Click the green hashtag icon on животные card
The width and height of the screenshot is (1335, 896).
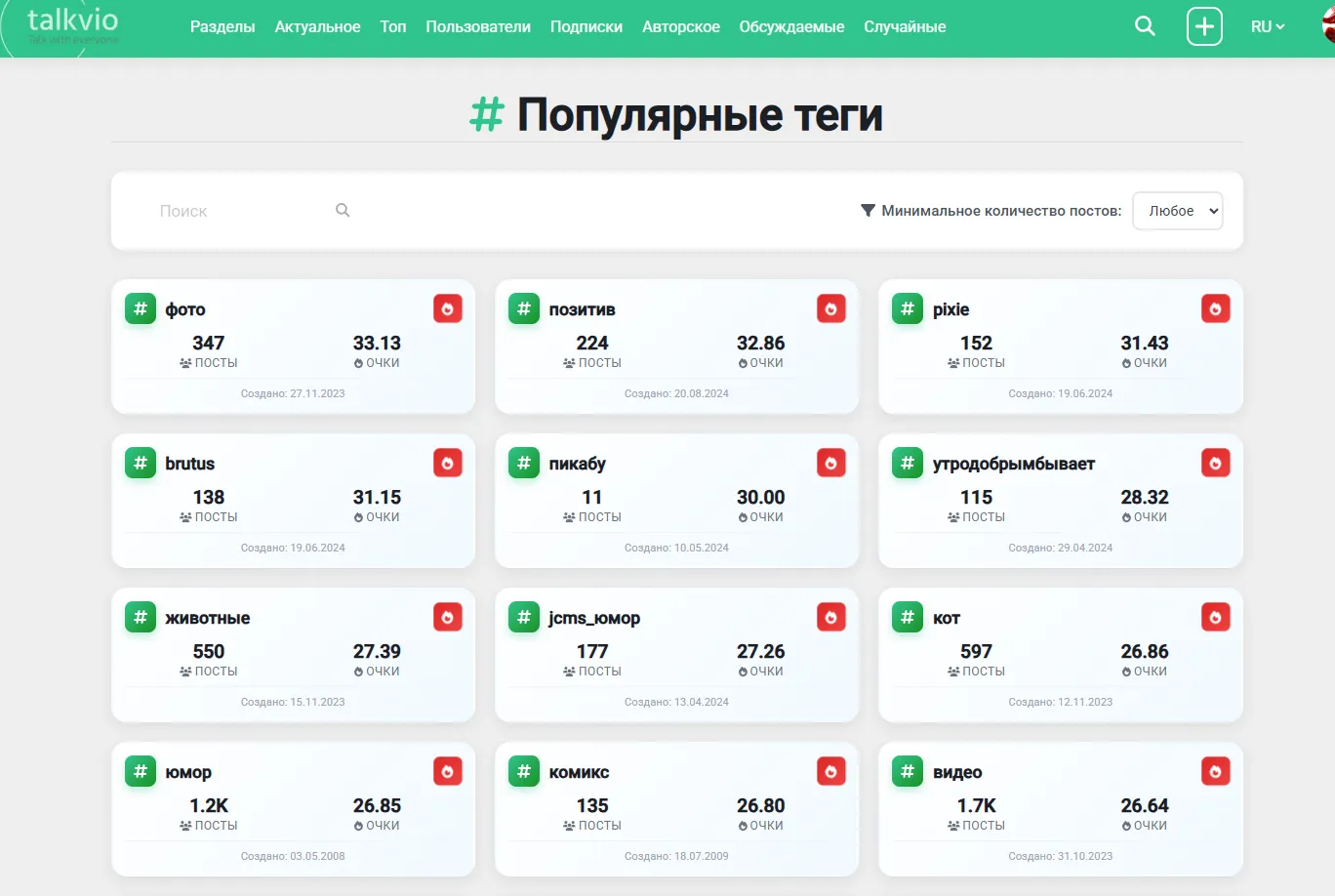(x=141, y=617)
